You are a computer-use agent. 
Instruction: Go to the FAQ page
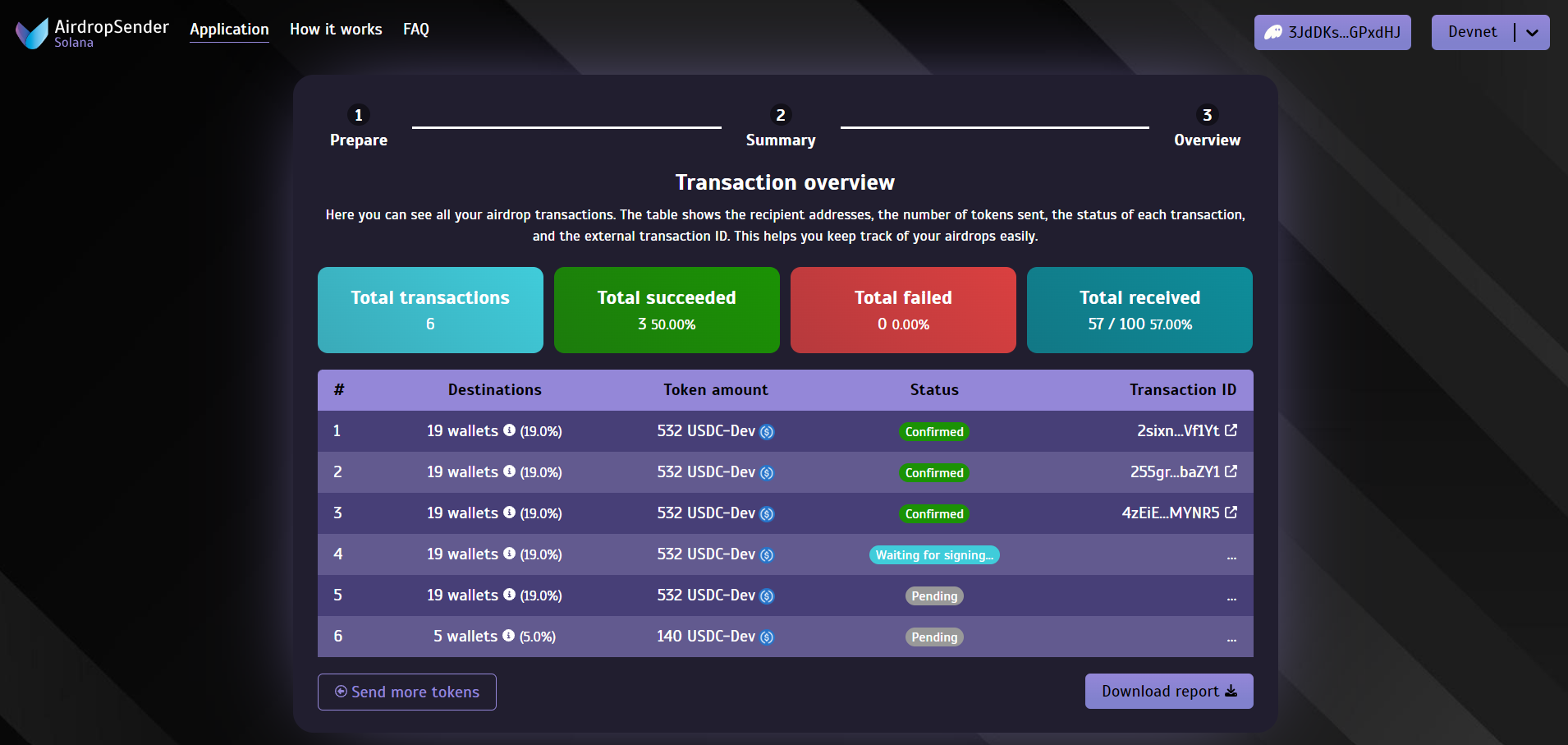click(415, 30)
